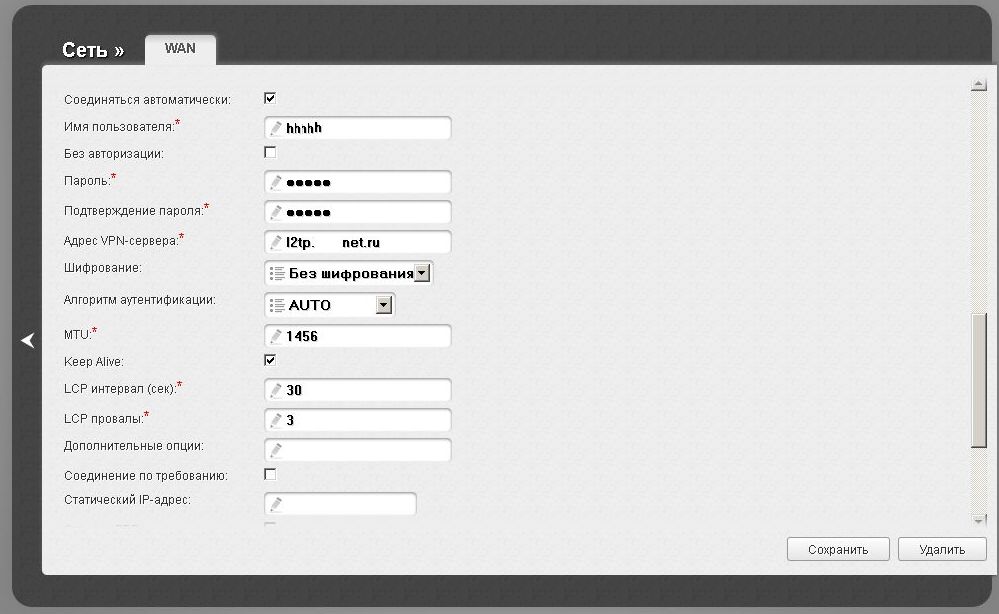Click the 'Алгоритм аутентификации:' label
Screen dimensions: 999x614
tap(140, 300)
